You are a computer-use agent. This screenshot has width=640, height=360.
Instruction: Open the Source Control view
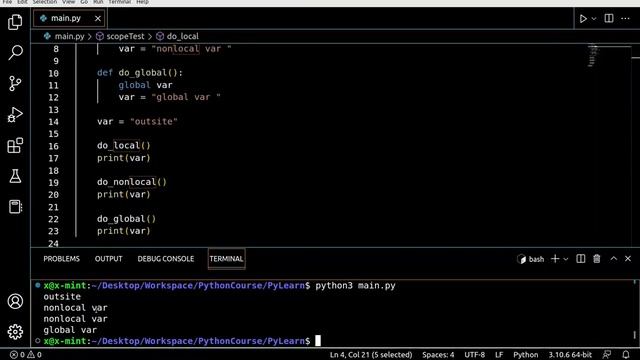pos(15,83)
